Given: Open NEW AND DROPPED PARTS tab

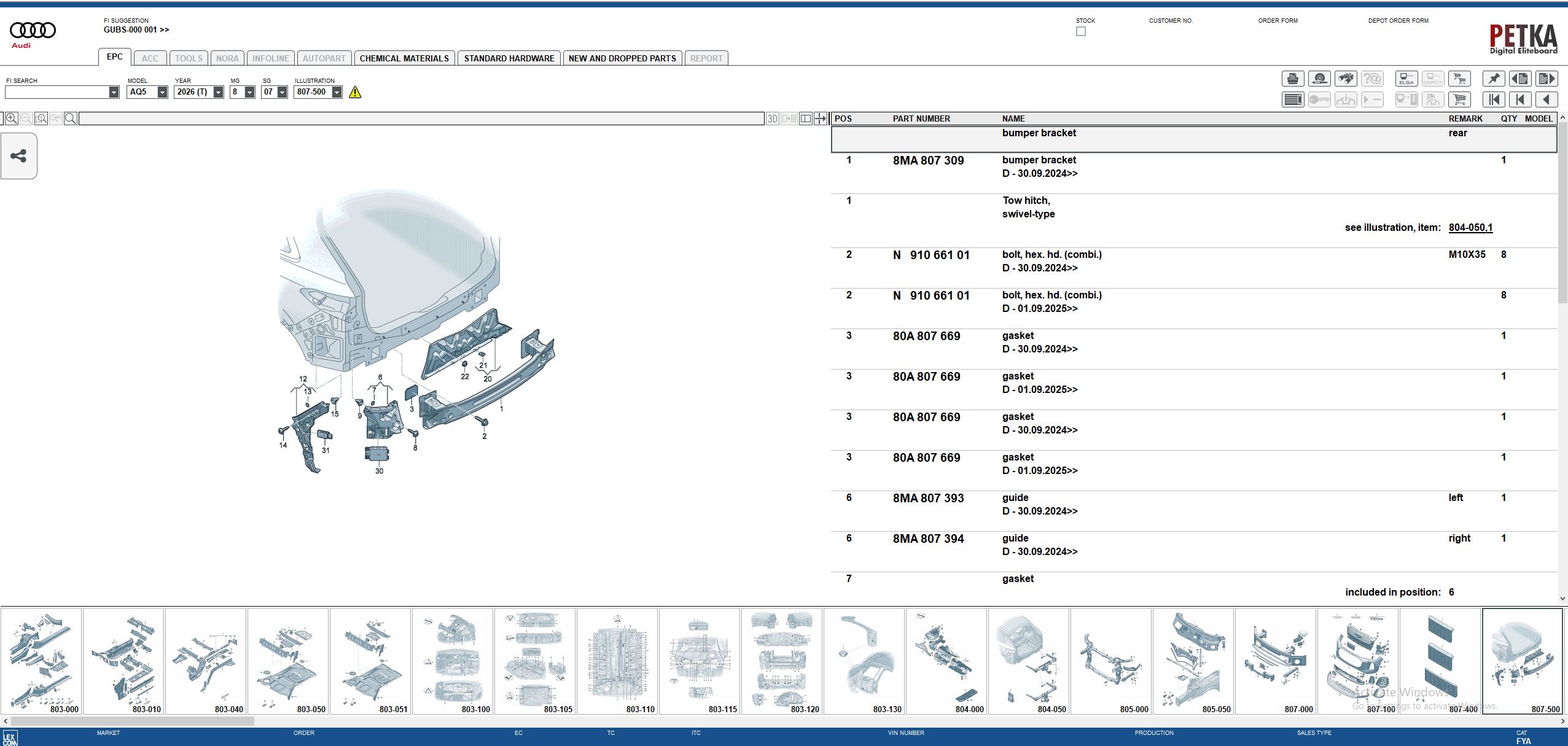Looking at the screenshot, I should (622, 58).
